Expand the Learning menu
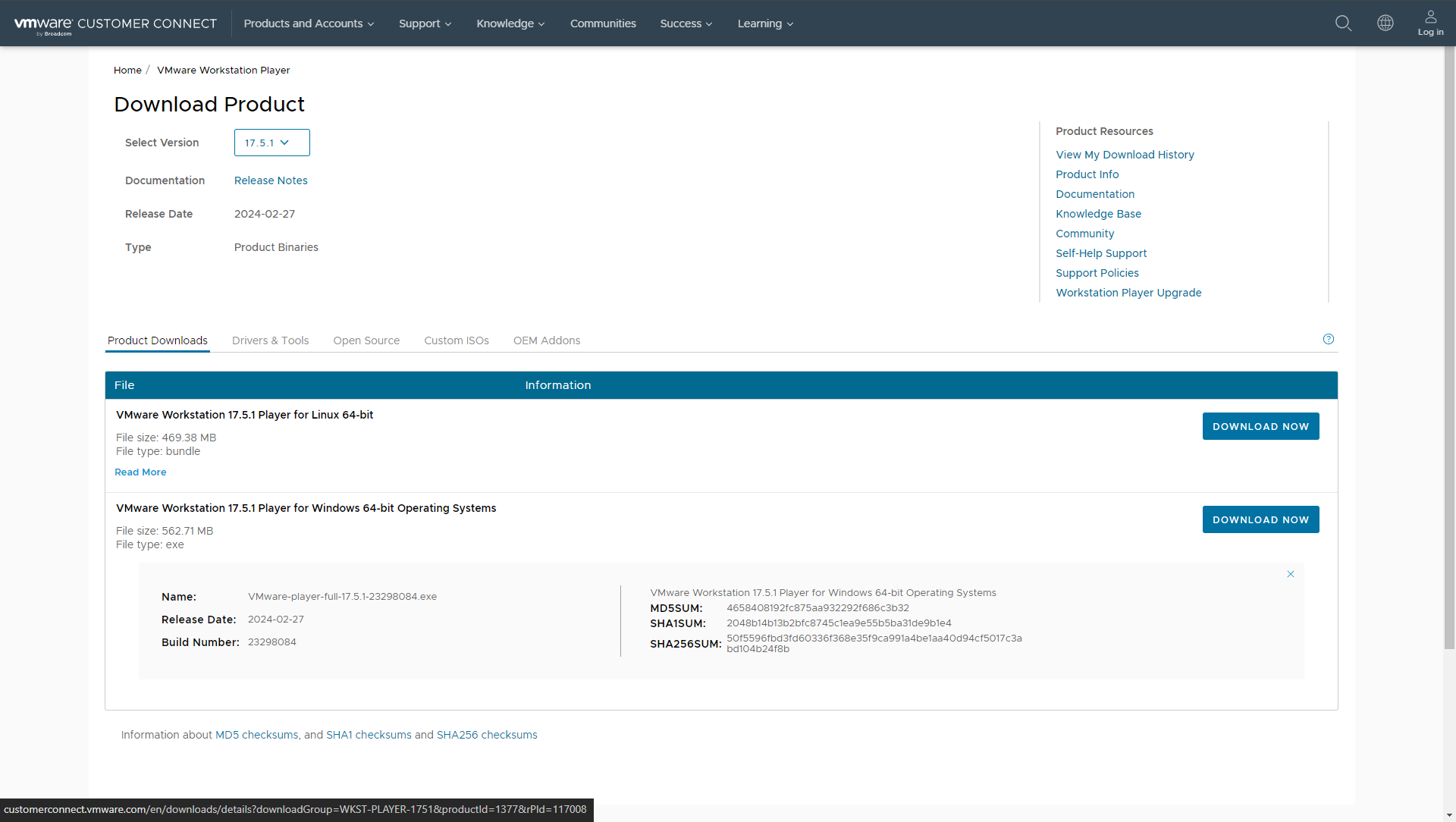The height and width of the screenshot is (822, 1456). pyautogui.click(x=765, y=24)
